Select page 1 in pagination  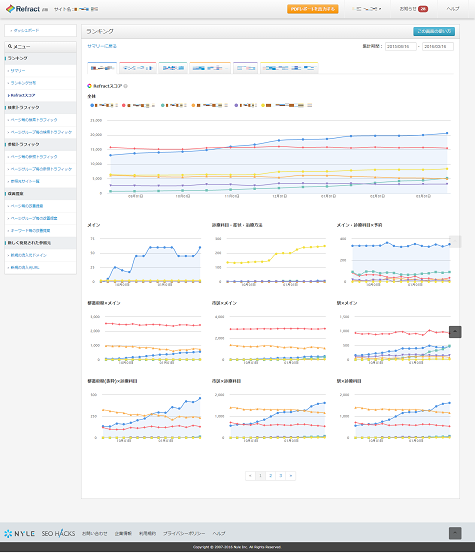tap(260, 476)
